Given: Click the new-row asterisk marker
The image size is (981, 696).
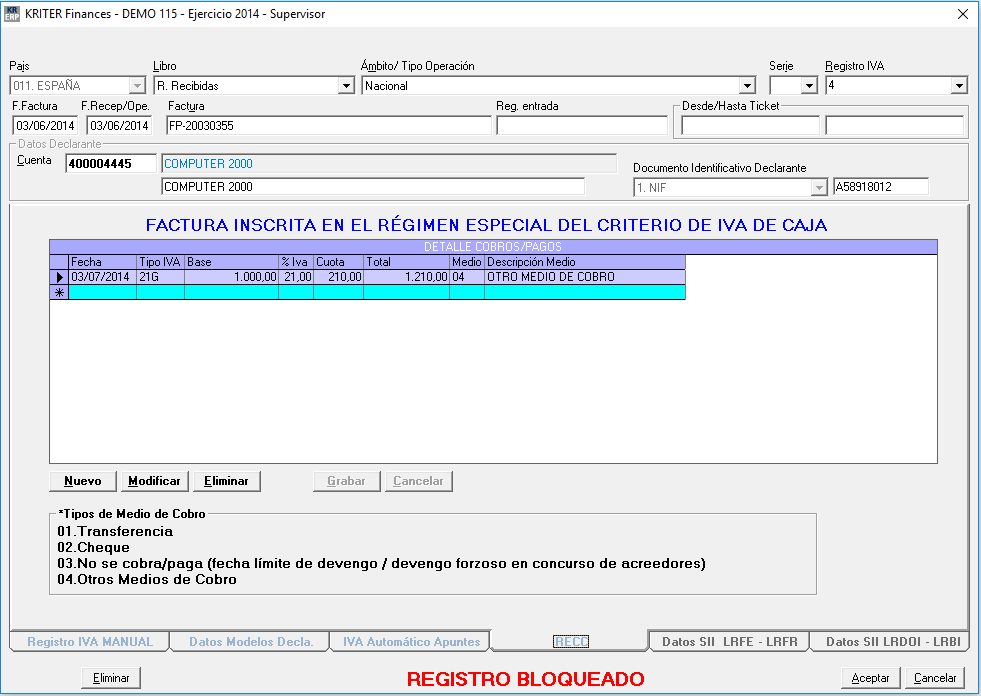Looking at the screenshot, I should click(59, 292).
